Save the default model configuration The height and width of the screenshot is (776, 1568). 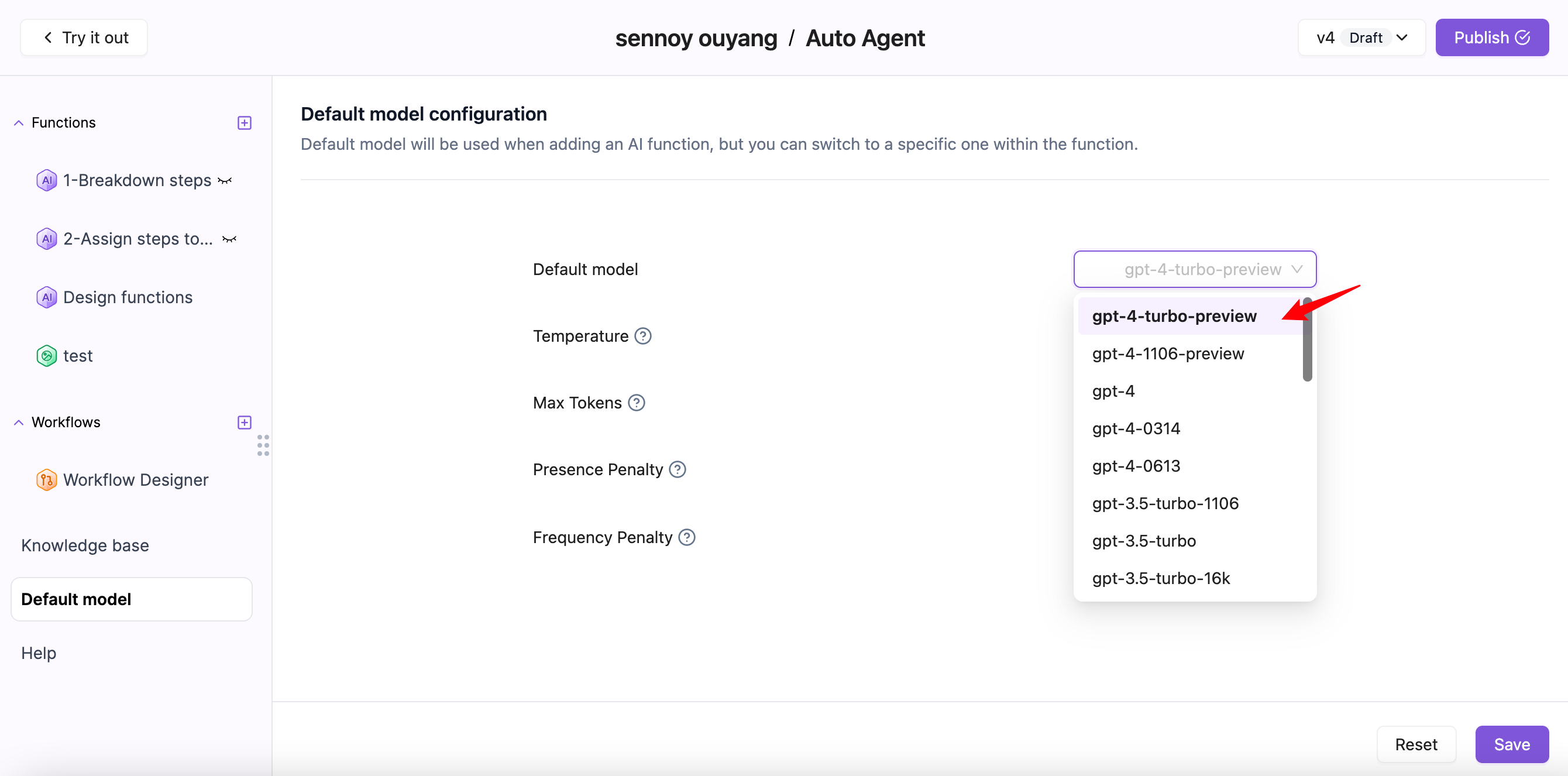tap(1511, 744)
